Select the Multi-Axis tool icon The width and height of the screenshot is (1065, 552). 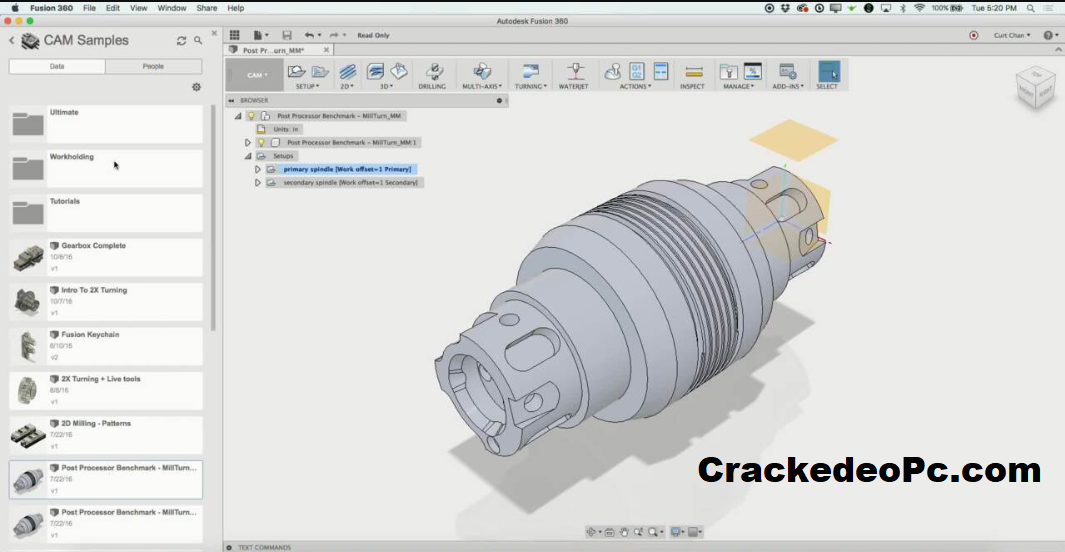[482, 71]
